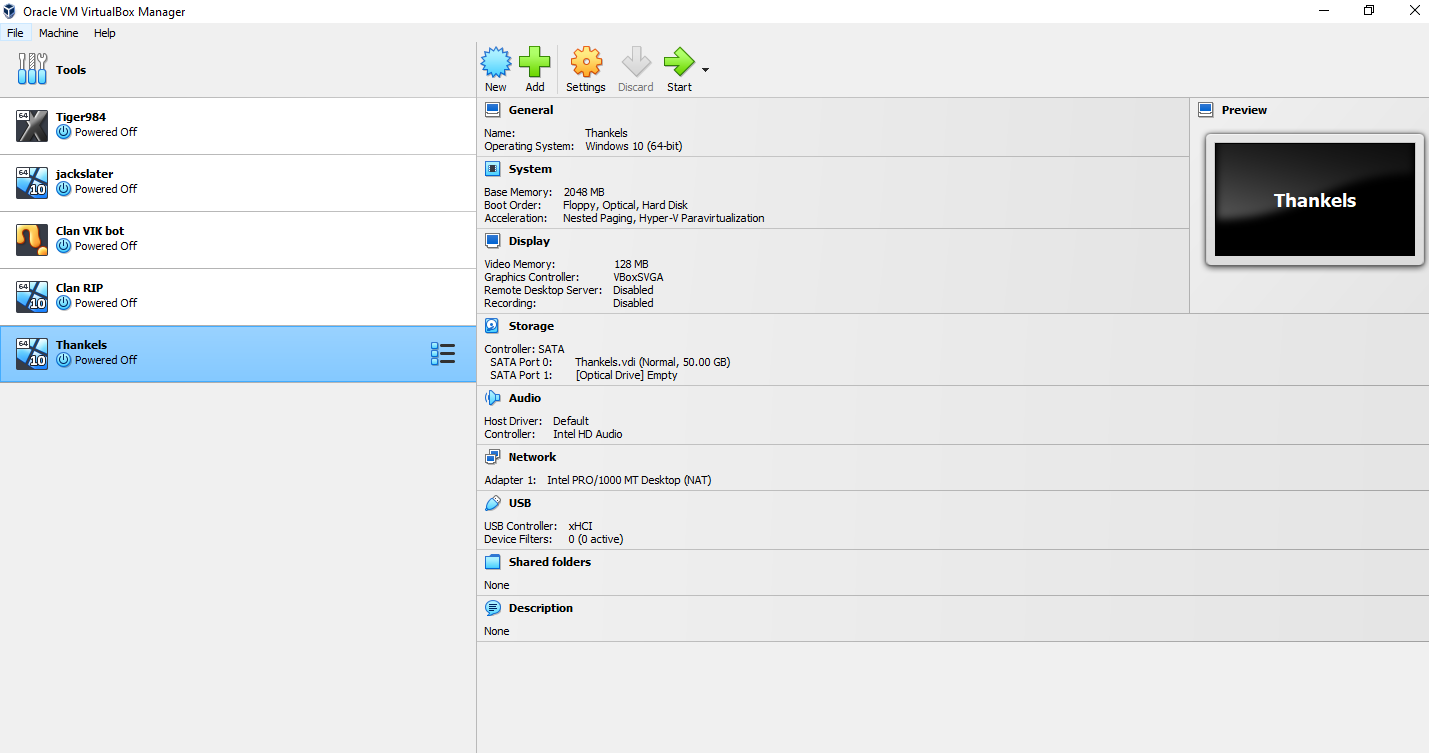Click the Thankels VM icon
This screenshot has width=1429, height=753.
click(32, 354)
